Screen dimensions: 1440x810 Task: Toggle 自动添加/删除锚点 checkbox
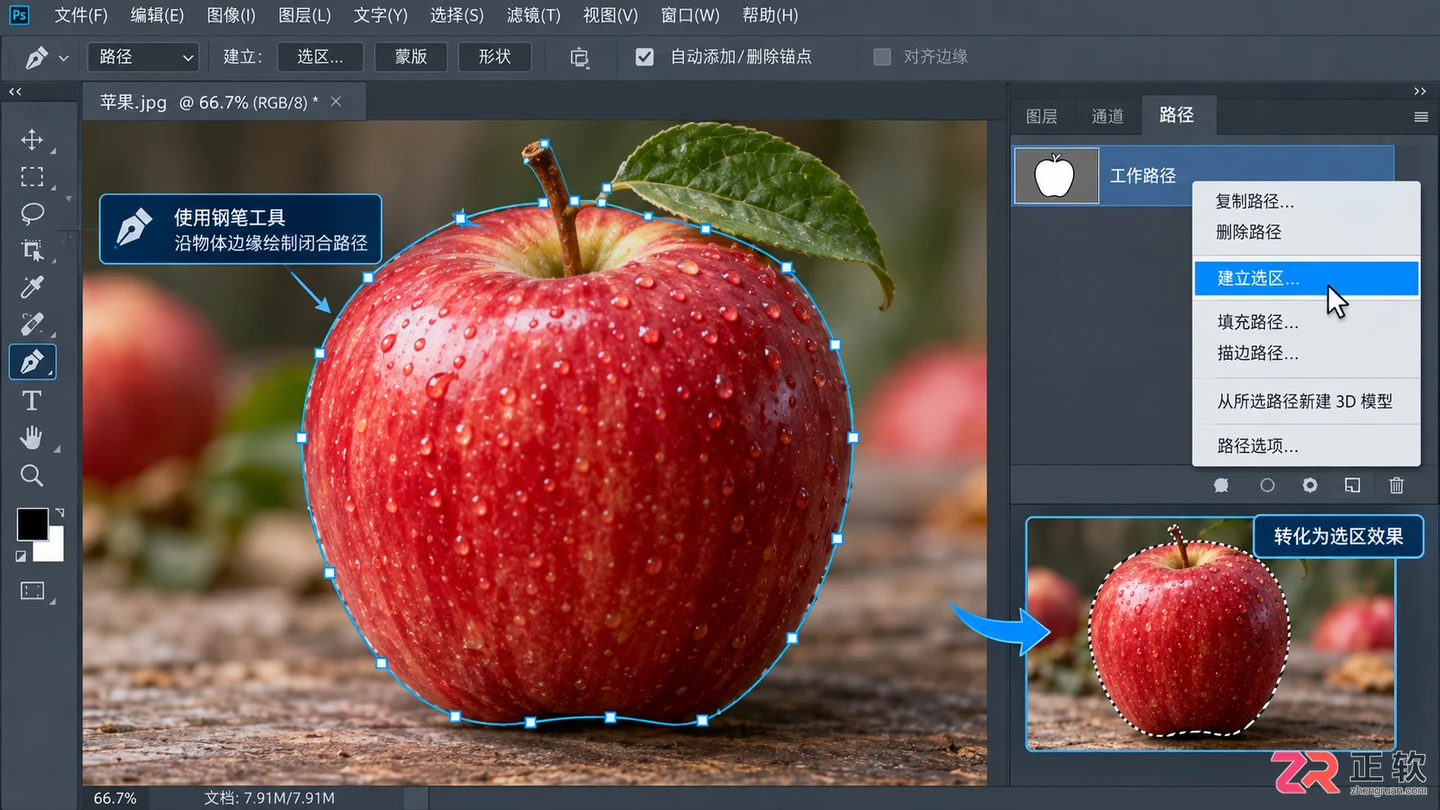[x=645, y=57]
